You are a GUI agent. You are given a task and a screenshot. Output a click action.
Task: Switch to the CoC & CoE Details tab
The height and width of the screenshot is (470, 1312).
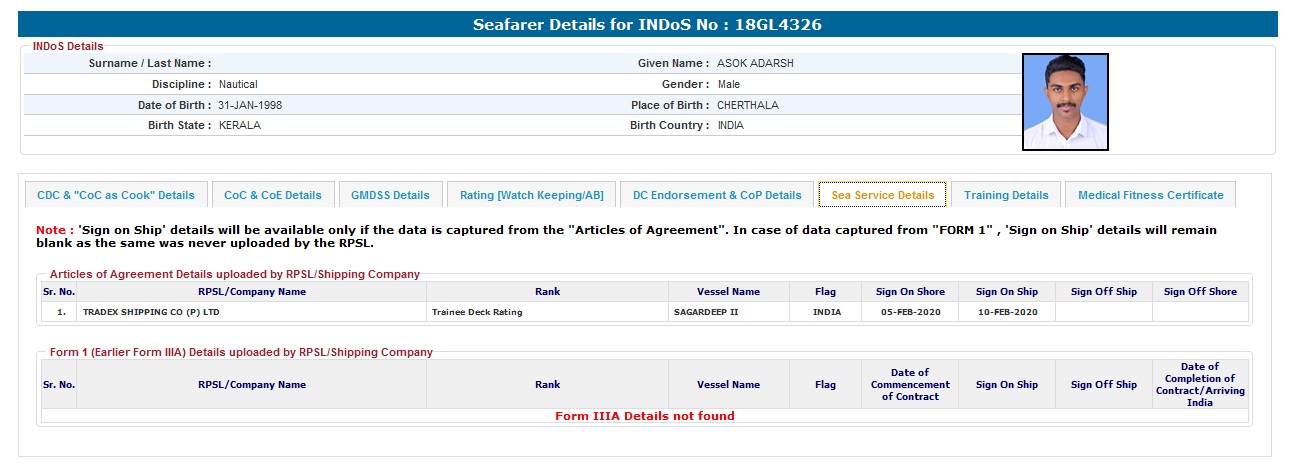[273, 195]
